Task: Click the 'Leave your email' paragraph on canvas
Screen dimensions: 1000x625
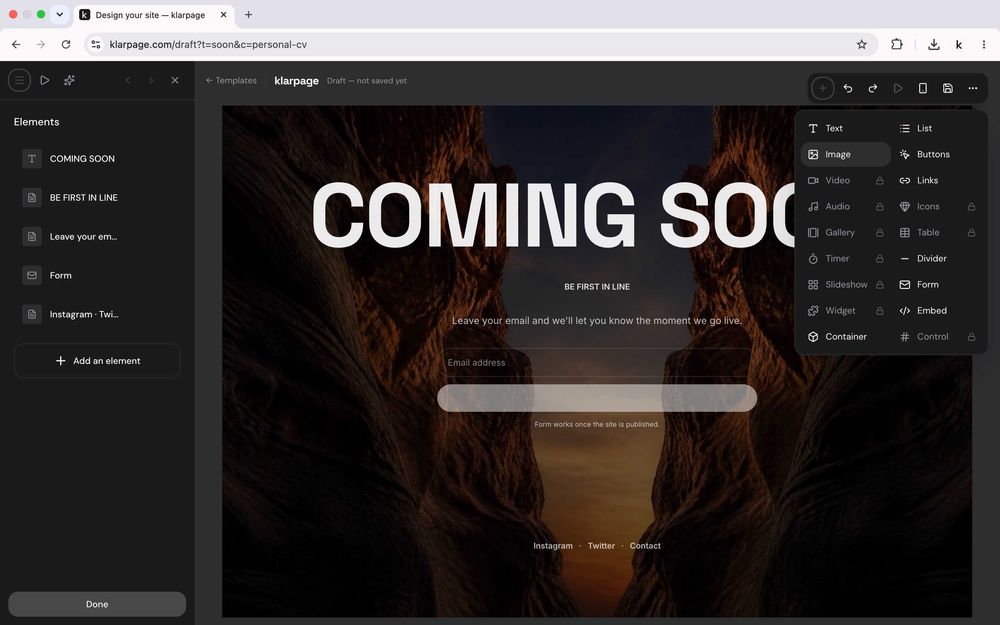Action: point(597,321)
